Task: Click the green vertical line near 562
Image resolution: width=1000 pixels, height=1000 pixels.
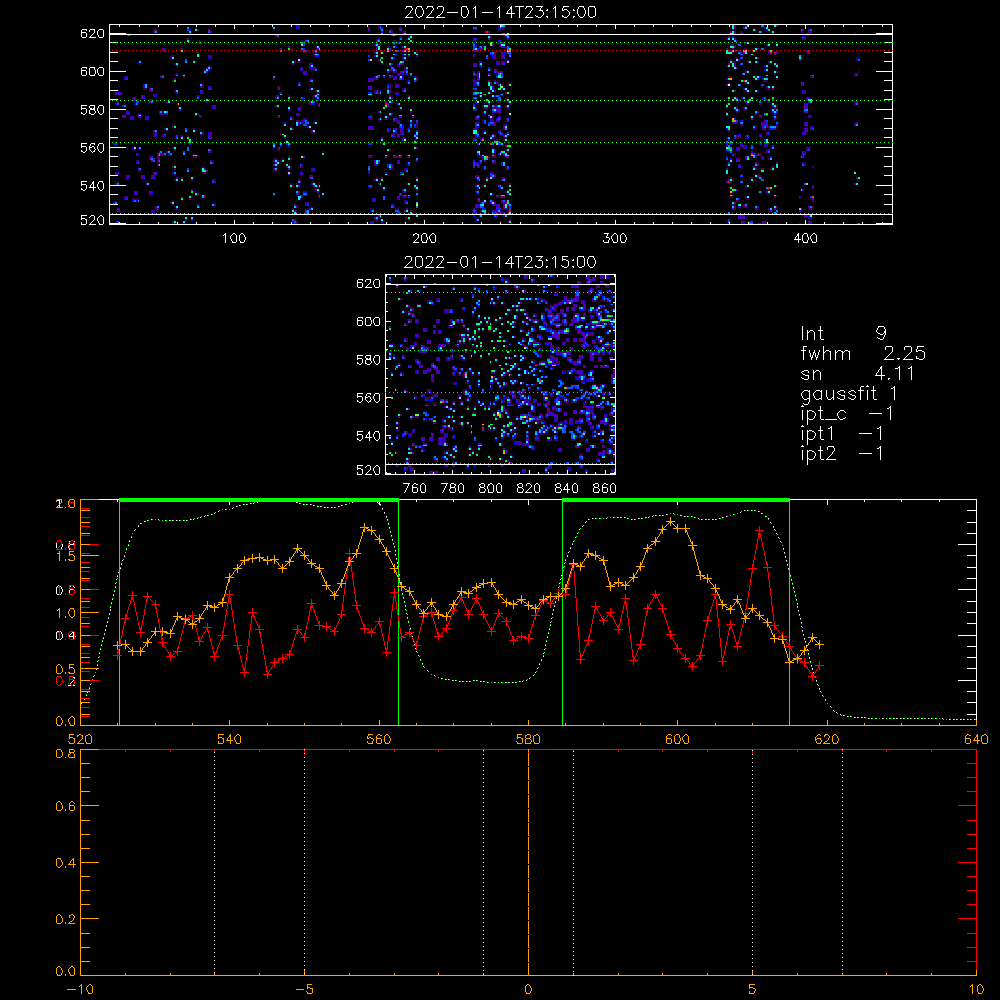Action: pos(399,612)
